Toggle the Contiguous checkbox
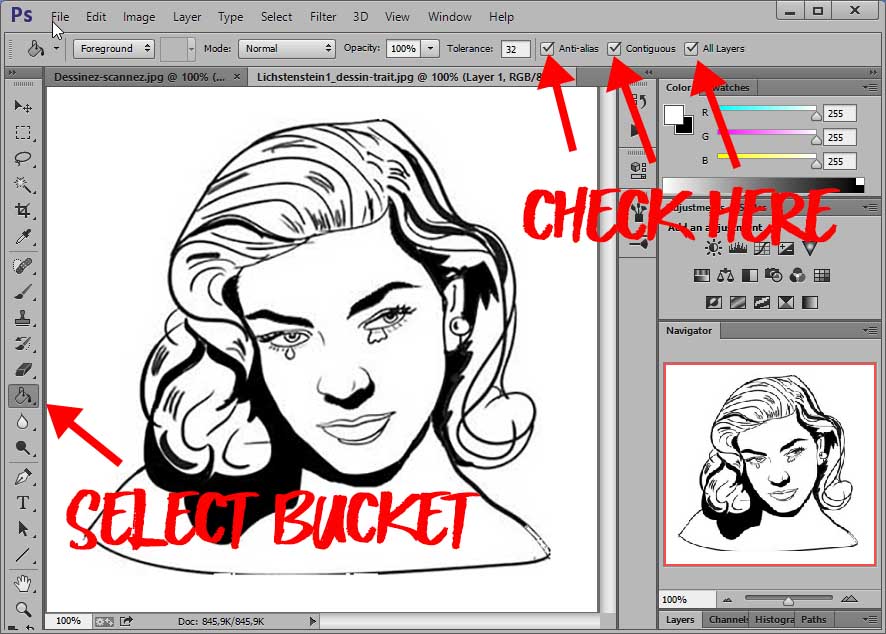886x634 pixels. click(x=614, y=49)
